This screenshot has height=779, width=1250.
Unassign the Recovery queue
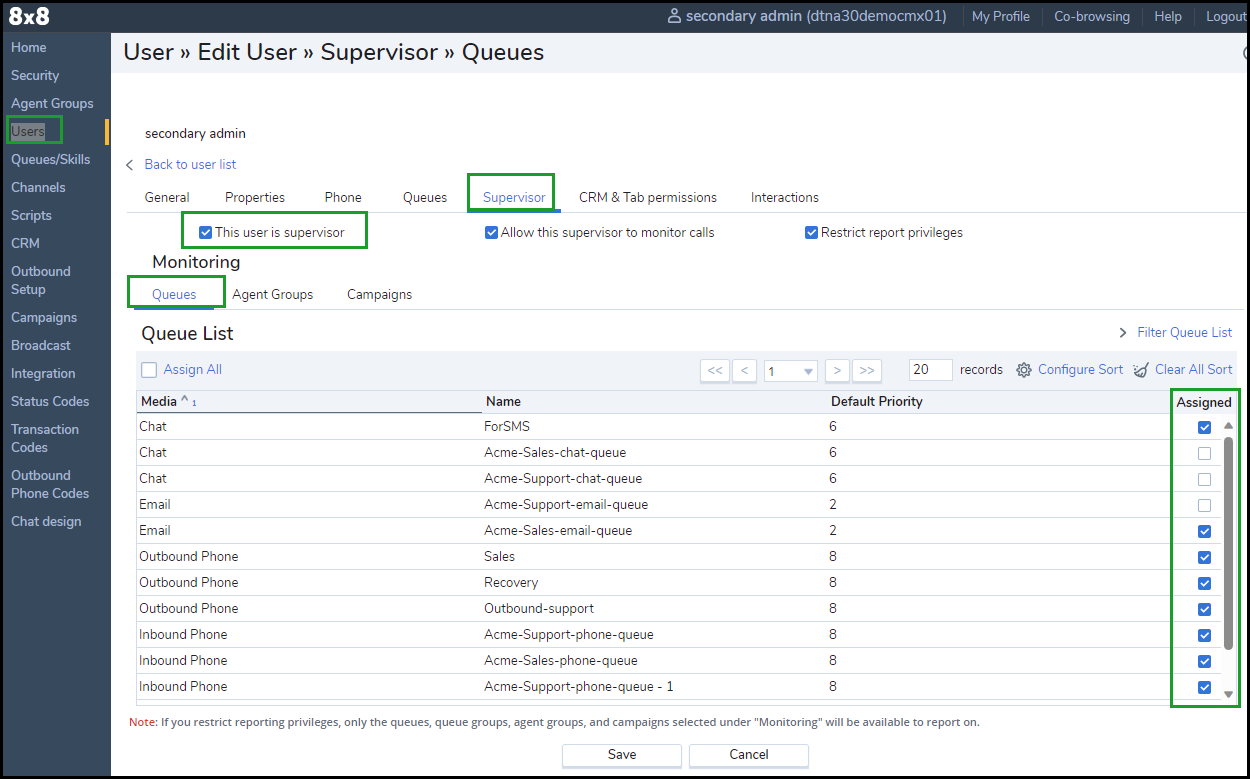1204,583
